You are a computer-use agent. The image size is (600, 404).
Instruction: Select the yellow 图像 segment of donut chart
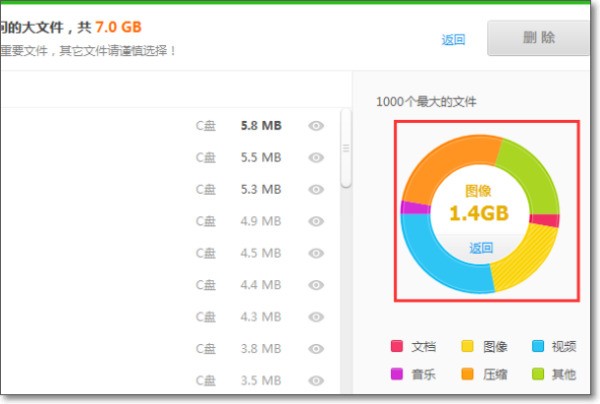pos(528,260)
